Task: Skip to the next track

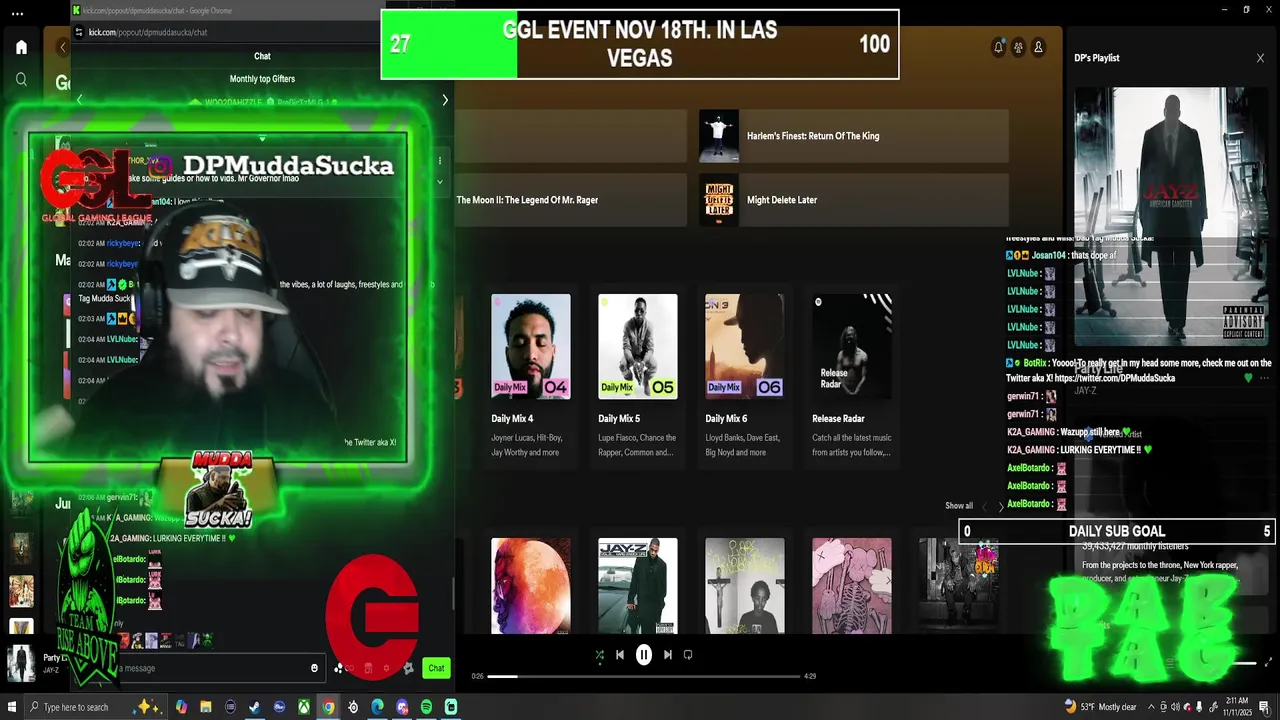Action: tap(667, 655)
